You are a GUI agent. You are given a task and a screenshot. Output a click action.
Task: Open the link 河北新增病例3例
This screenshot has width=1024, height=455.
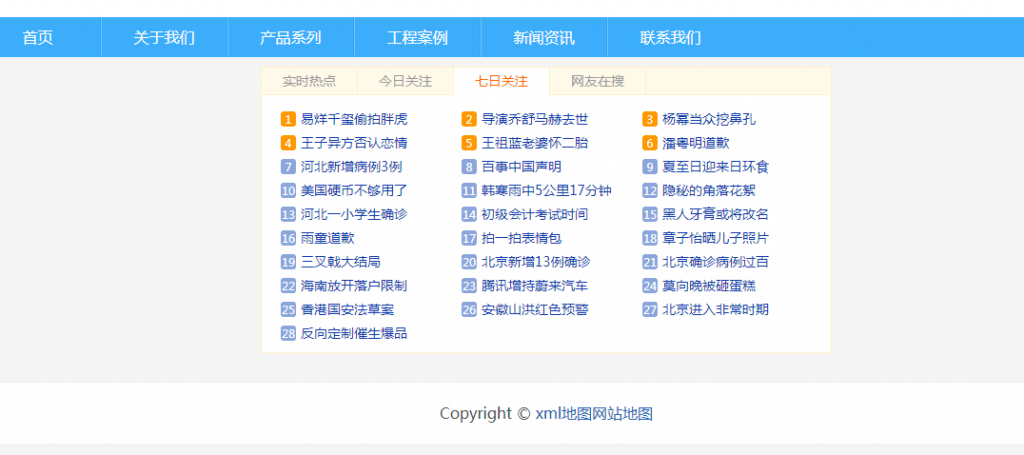point(351,166)
